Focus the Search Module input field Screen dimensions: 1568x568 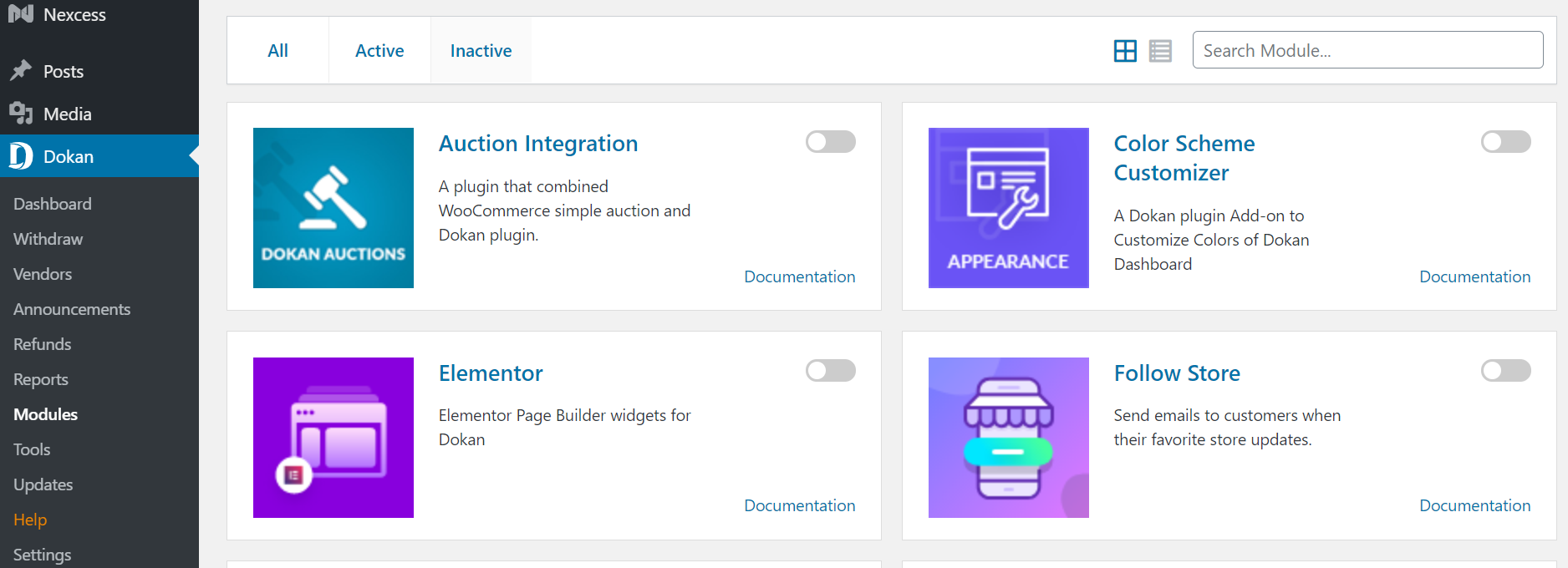pyautogui.click(x=1367, y=50)
